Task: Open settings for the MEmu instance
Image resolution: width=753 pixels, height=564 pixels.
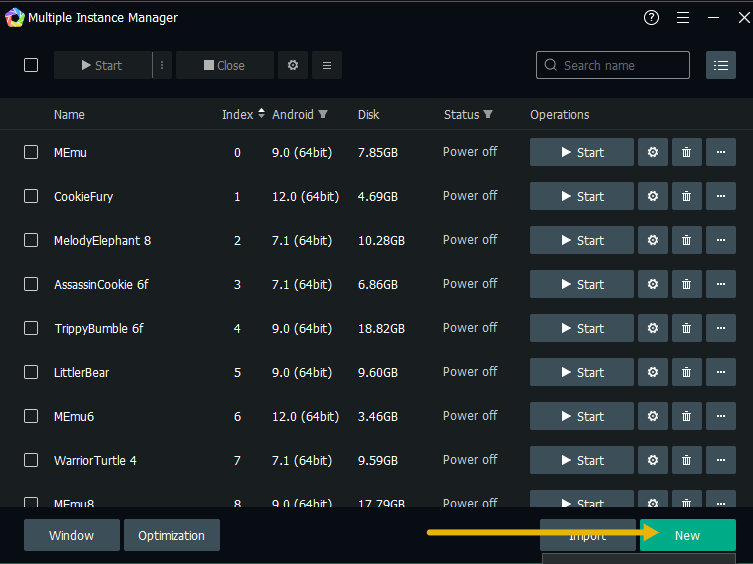Action: [x=653, y=152]
